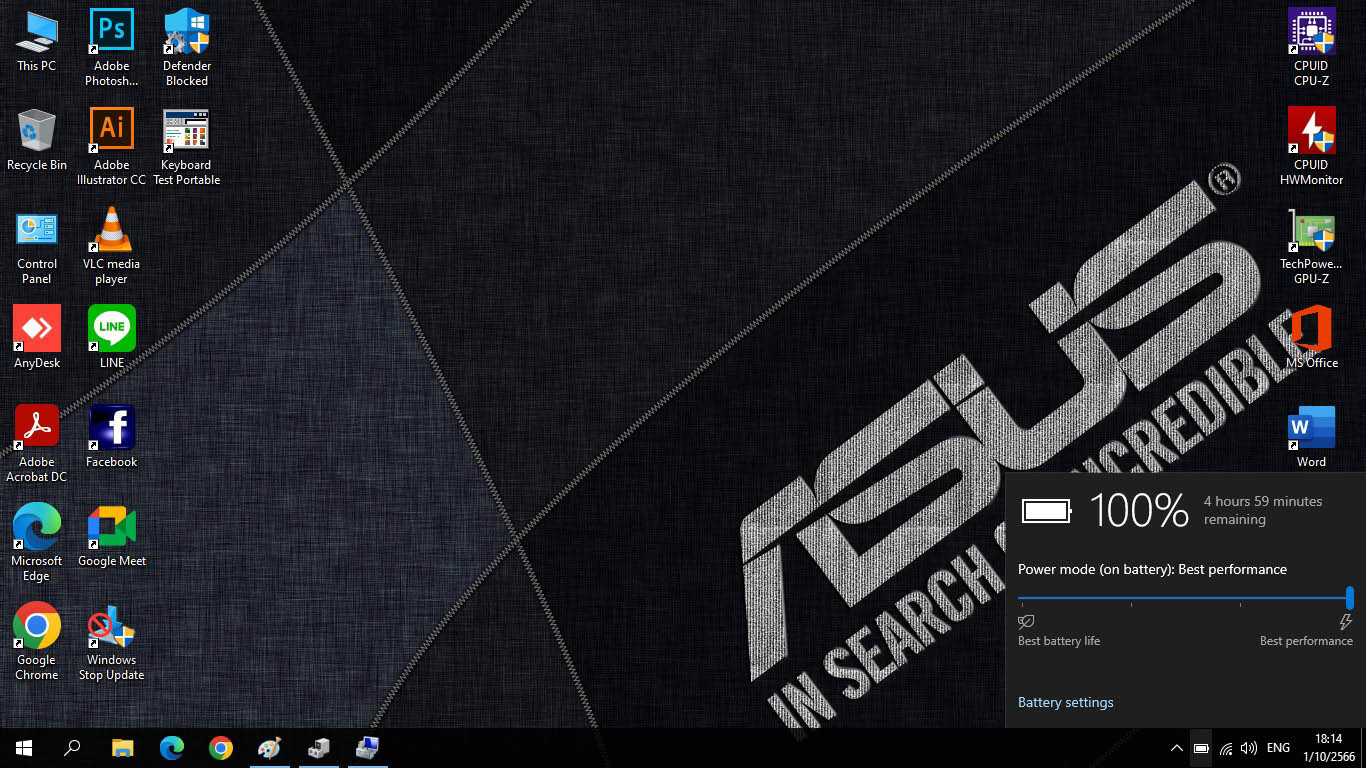Click the 100% battery percentage text
The height and width of the screenshot is (768, 1366).
tap(1139, 510)
